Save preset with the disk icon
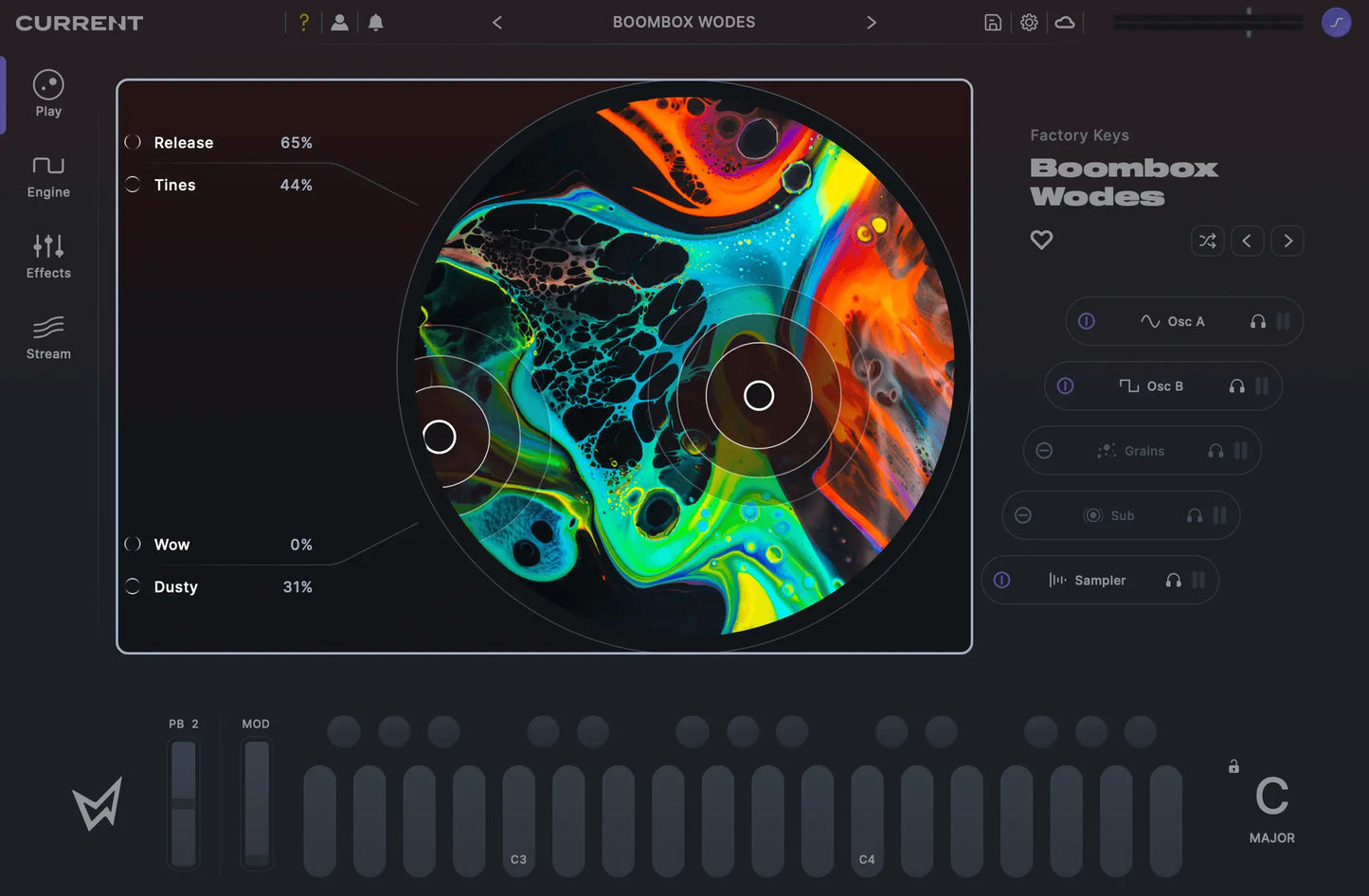This screenshot has width=1369, height=896. pyautogui.click(x=993, y=23)
